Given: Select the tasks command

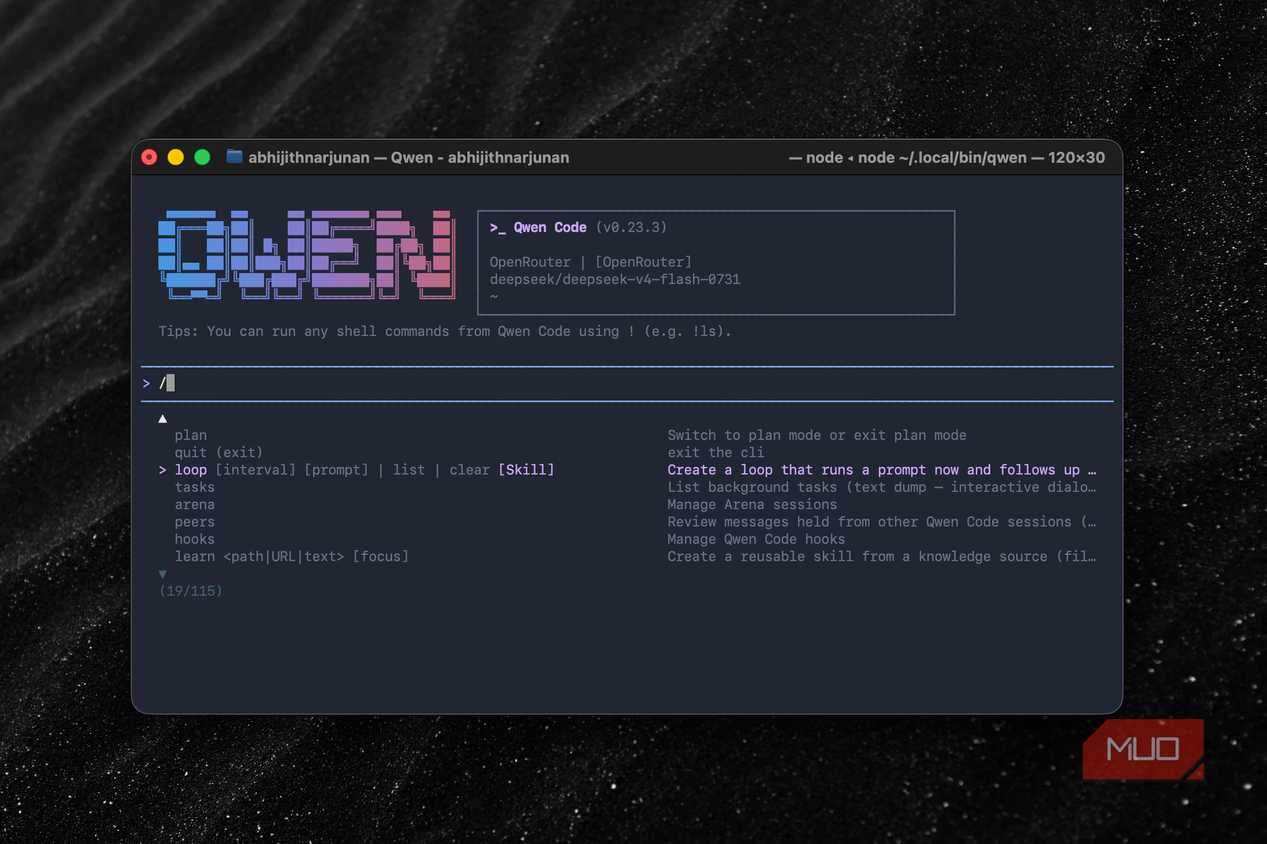Looking at the screenshot, I should tap(195, 487).
